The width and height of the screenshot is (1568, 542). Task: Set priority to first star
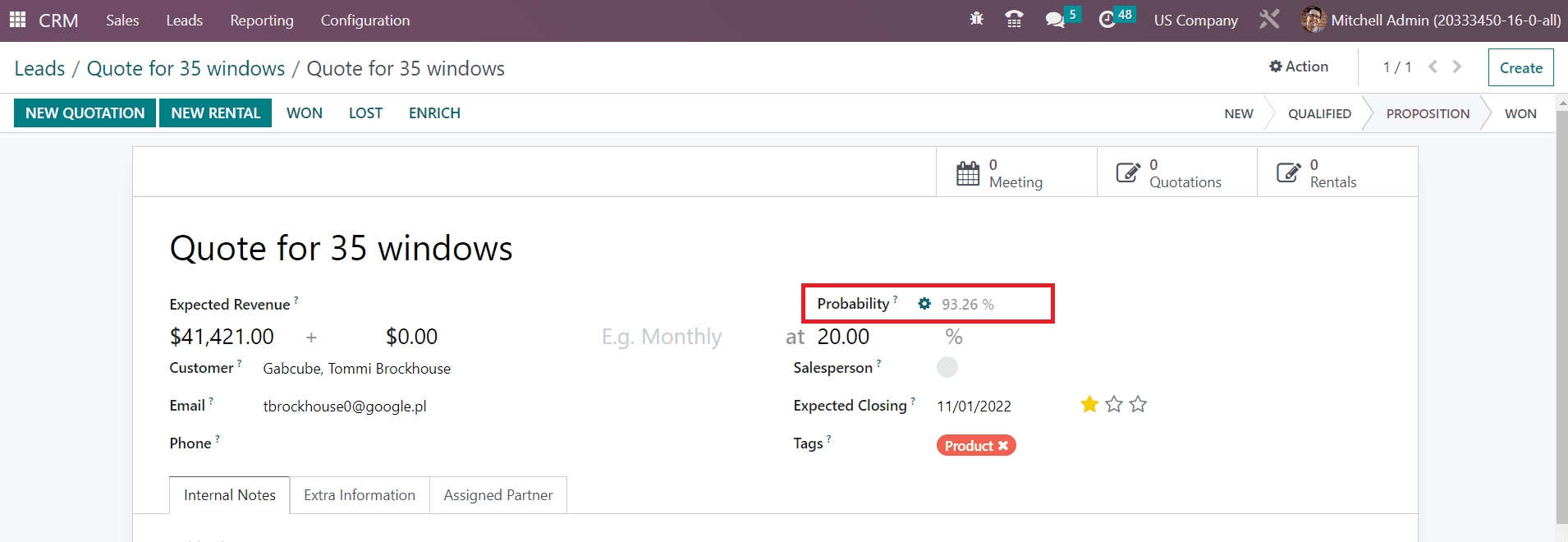point(1089,404)
